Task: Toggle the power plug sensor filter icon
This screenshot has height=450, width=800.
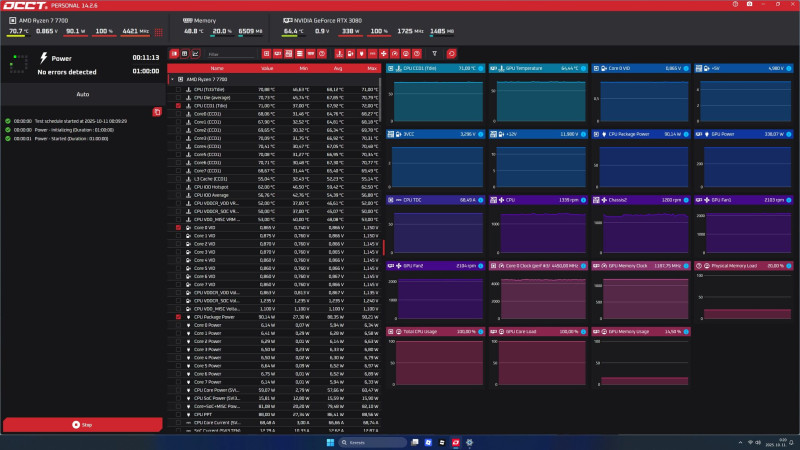Action: click(x=362, y=54)
